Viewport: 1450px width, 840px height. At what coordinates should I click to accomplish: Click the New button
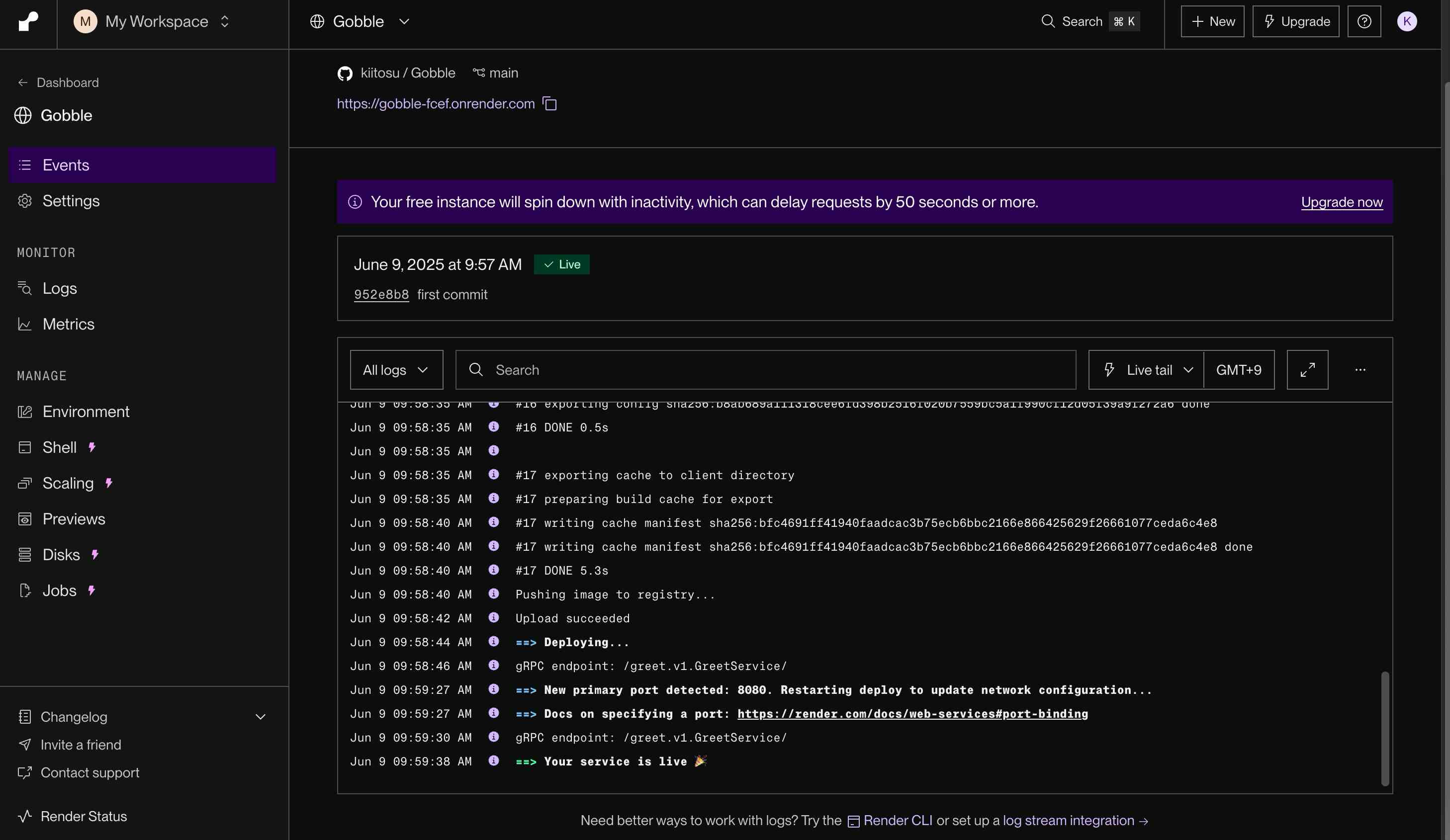[x=1212, y=21]
